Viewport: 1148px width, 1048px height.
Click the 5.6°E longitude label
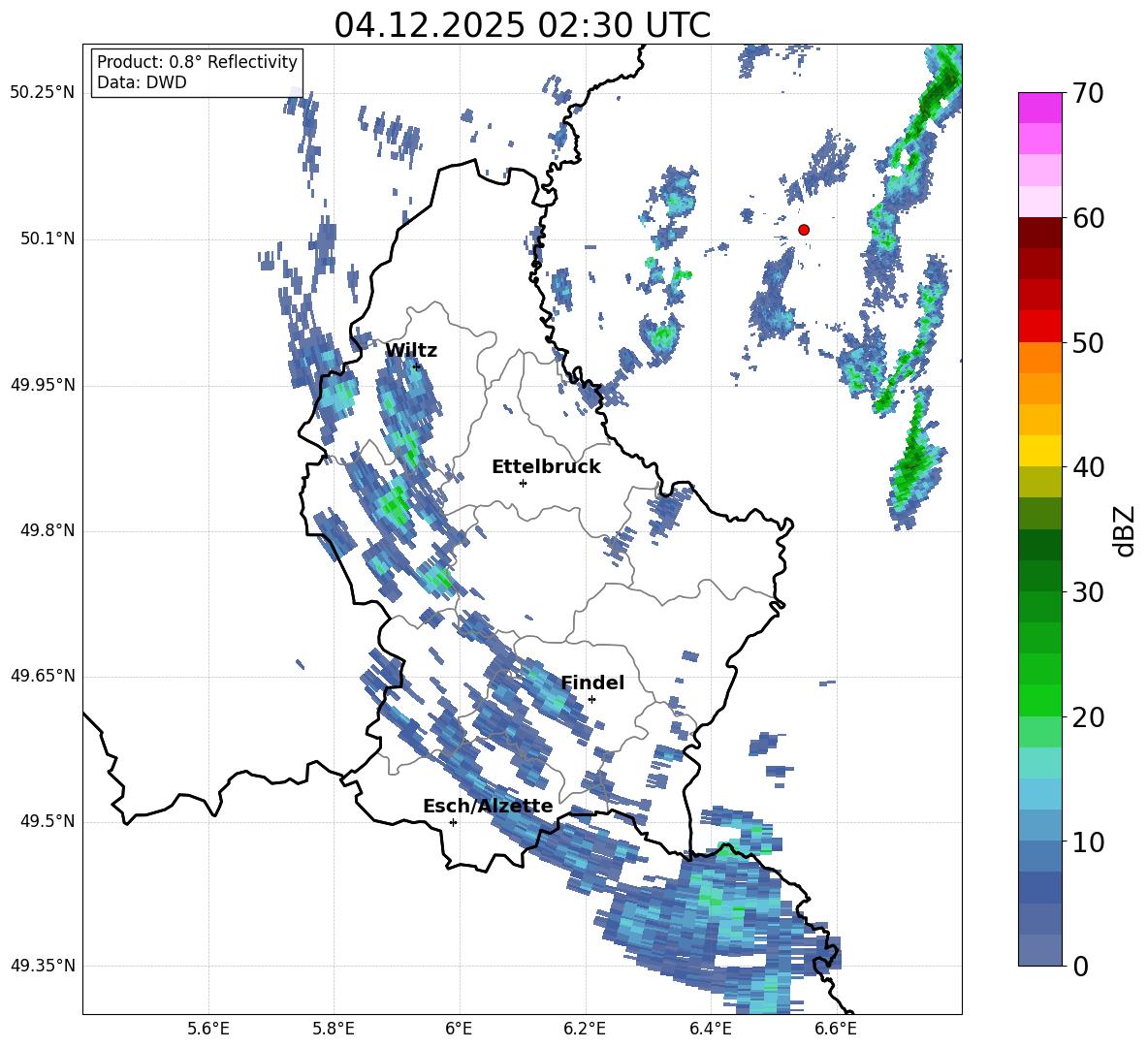208,1029
